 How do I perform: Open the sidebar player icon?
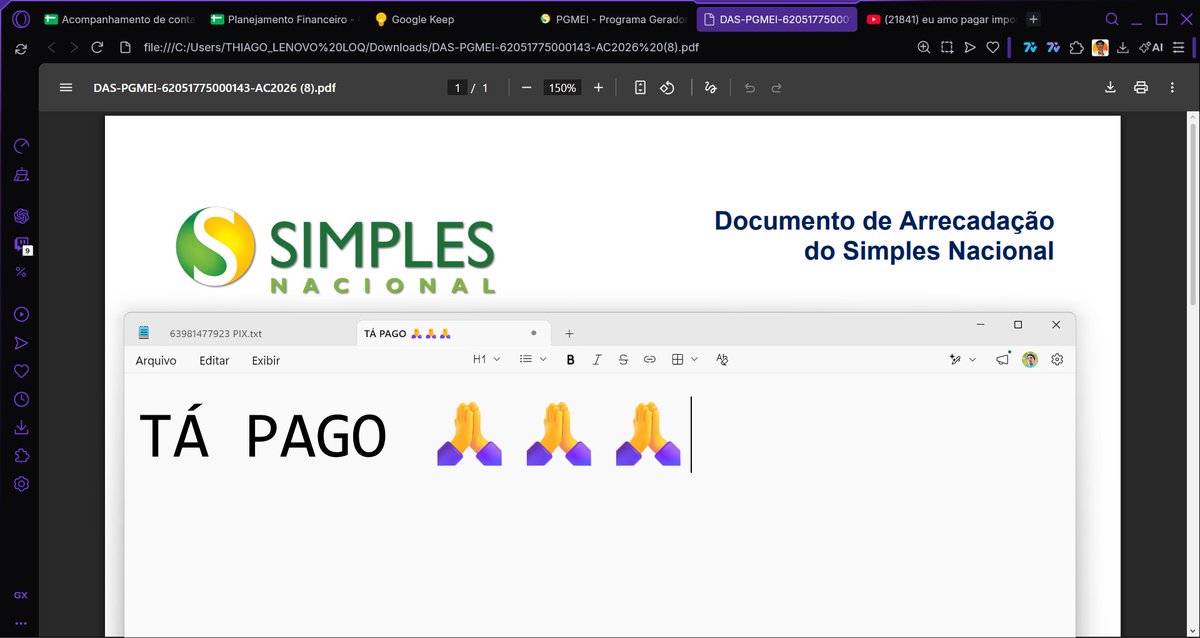(x=21, y=314)
